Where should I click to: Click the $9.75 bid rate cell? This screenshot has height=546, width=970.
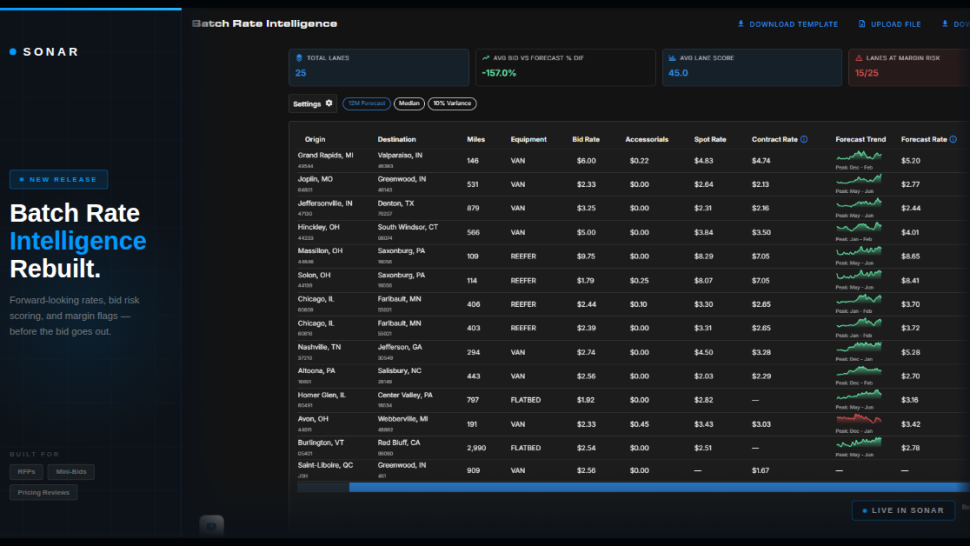click(x=586, y=256)
